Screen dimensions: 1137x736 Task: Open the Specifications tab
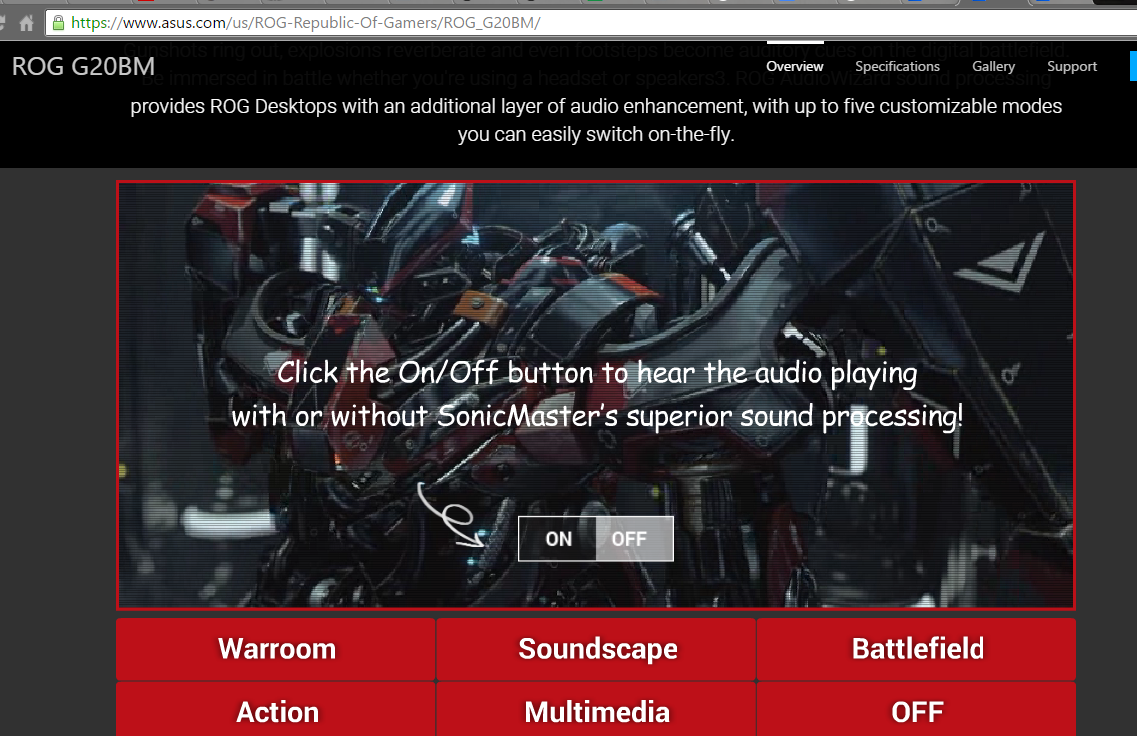pyautogui.click(x=897, y=66)
